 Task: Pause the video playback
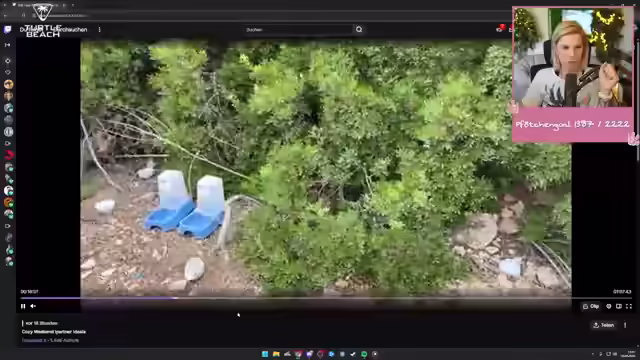23,306
